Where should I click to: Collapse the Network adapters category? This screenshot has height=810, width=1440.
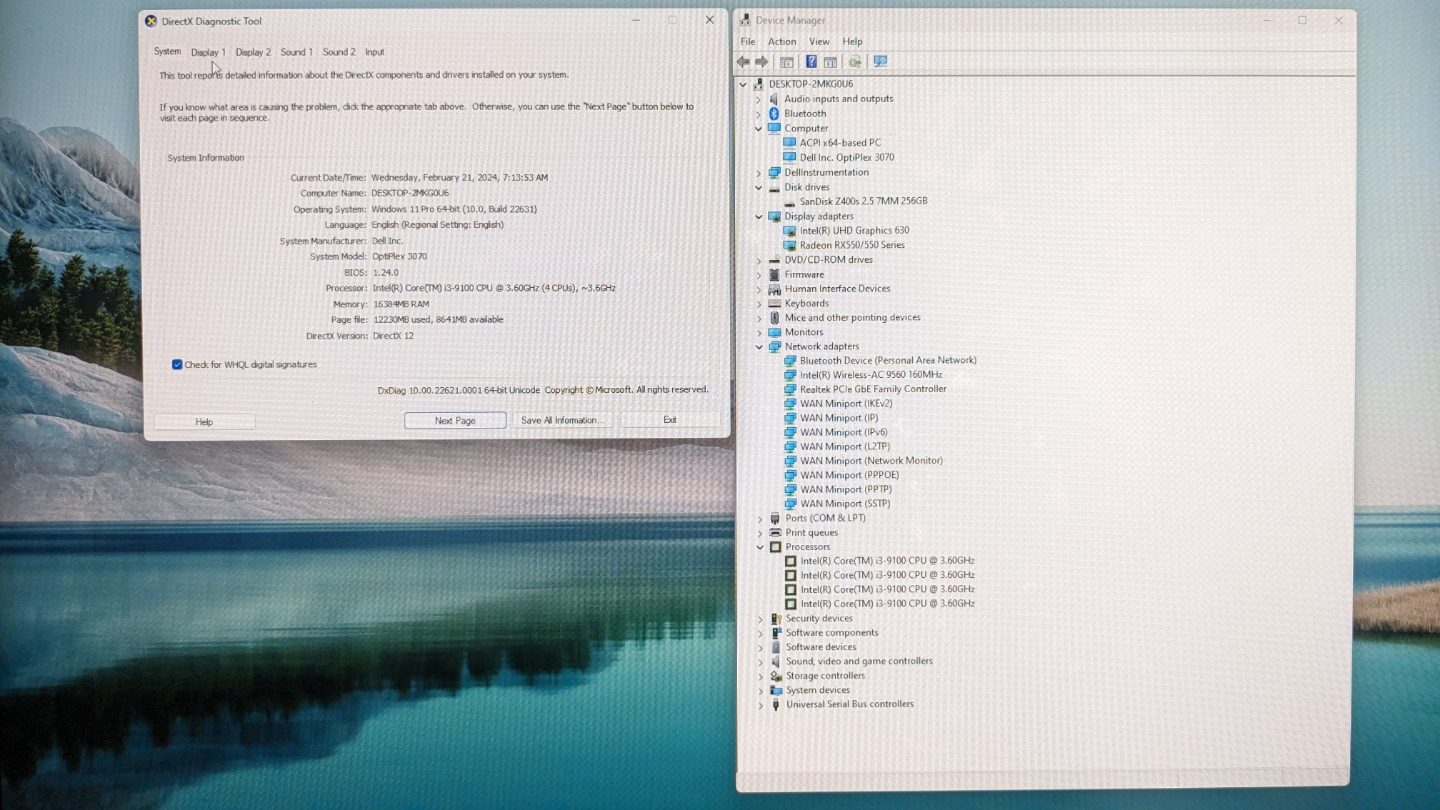pyautogui.click(x=759, y=347)
